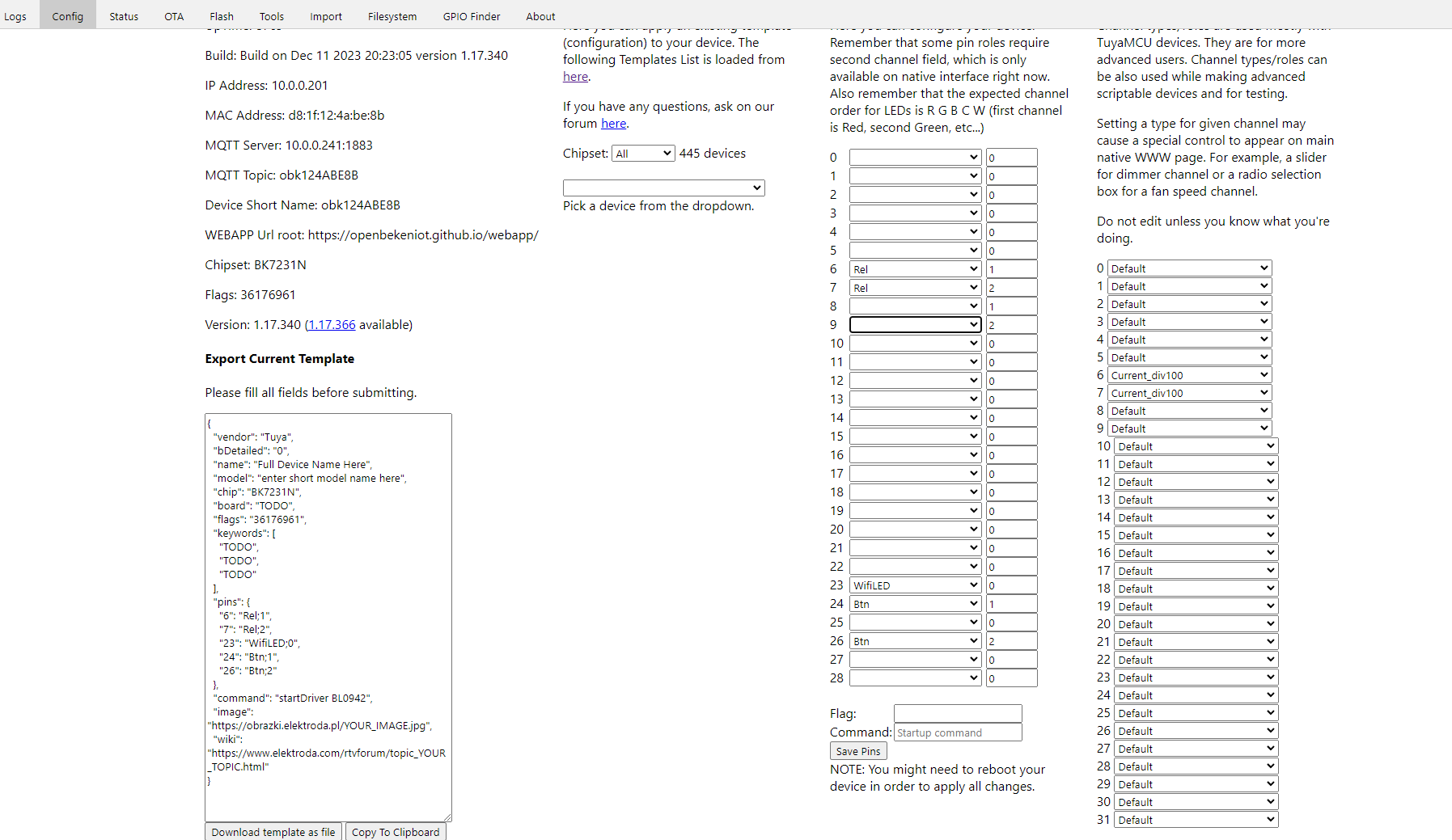Image resolution: width=1452 pixels, height=840 pixels.
Task: Click the Startup command input field
Action: 958,732
